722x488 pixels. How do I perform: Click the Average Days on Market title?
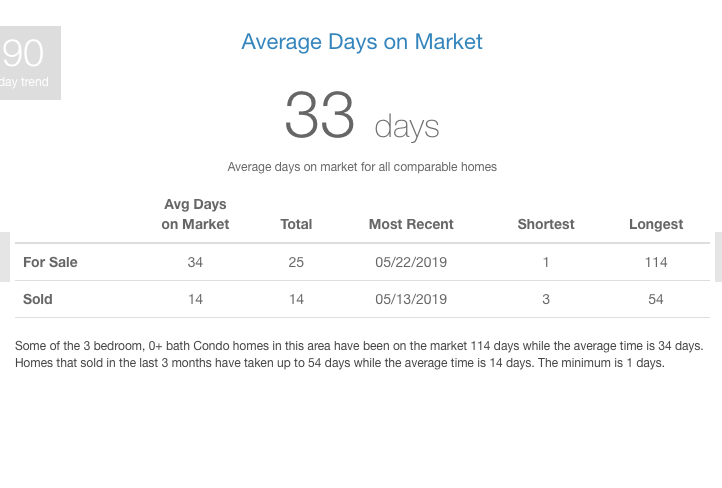pyautogui.click(x=362, y=42)
